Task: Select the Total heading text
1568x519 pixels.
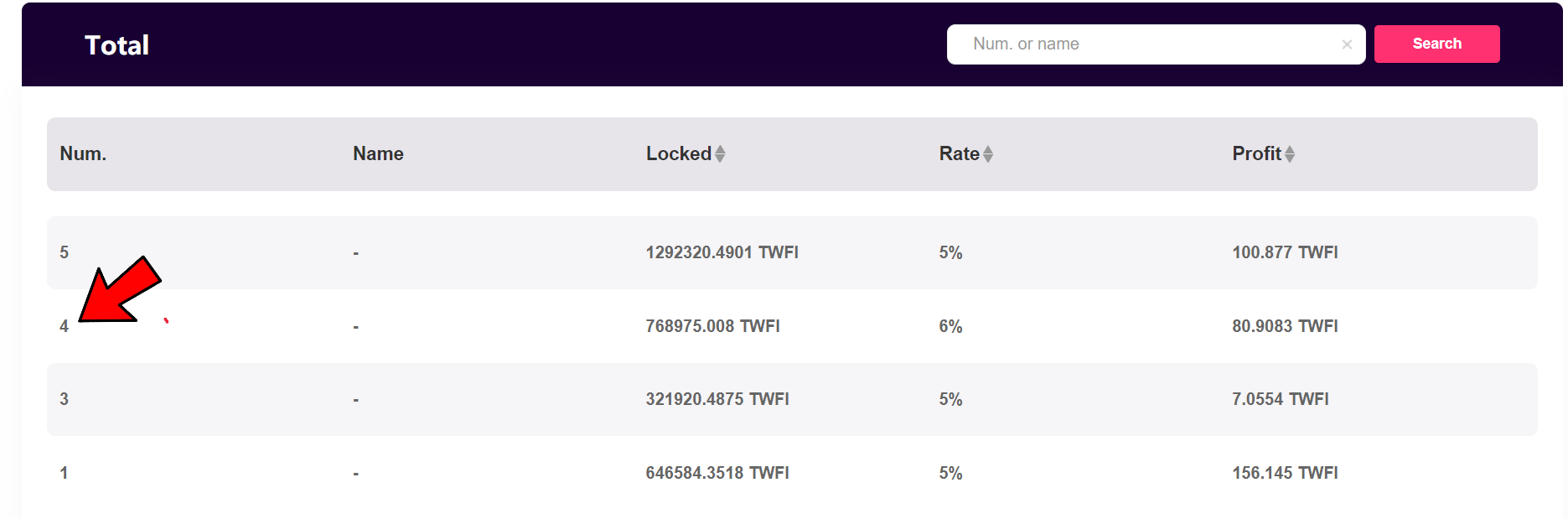Action: (x=116, y=45)
